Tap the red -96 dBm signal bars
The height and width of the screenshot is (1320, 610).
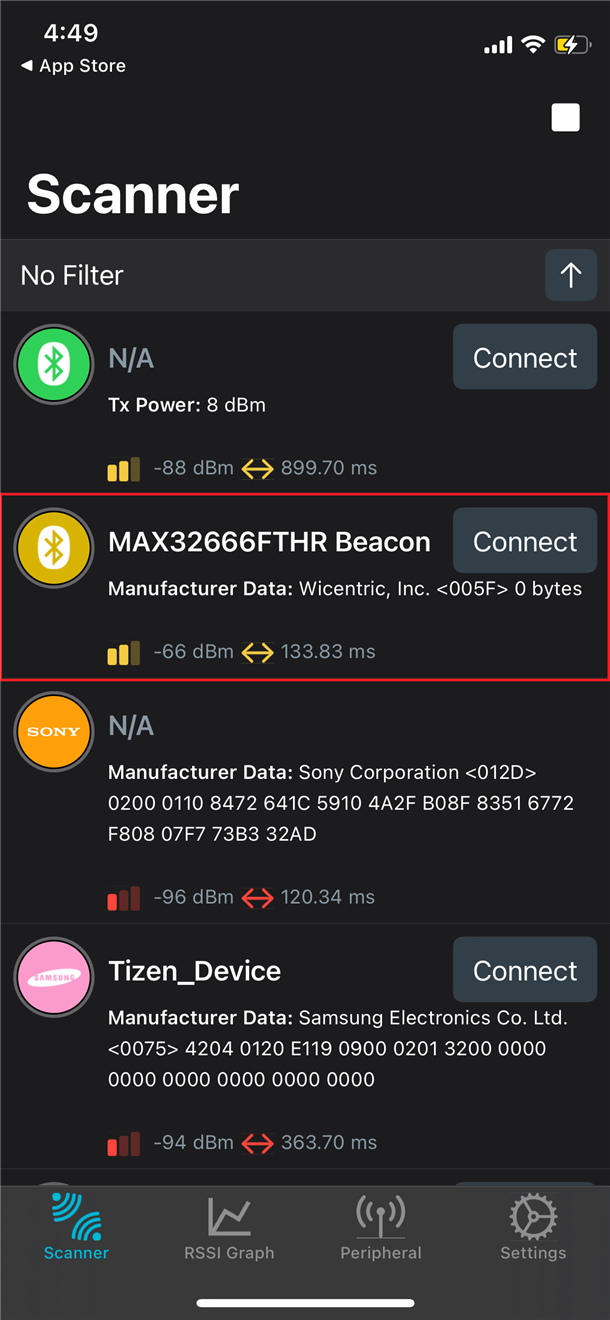[124, 899]
